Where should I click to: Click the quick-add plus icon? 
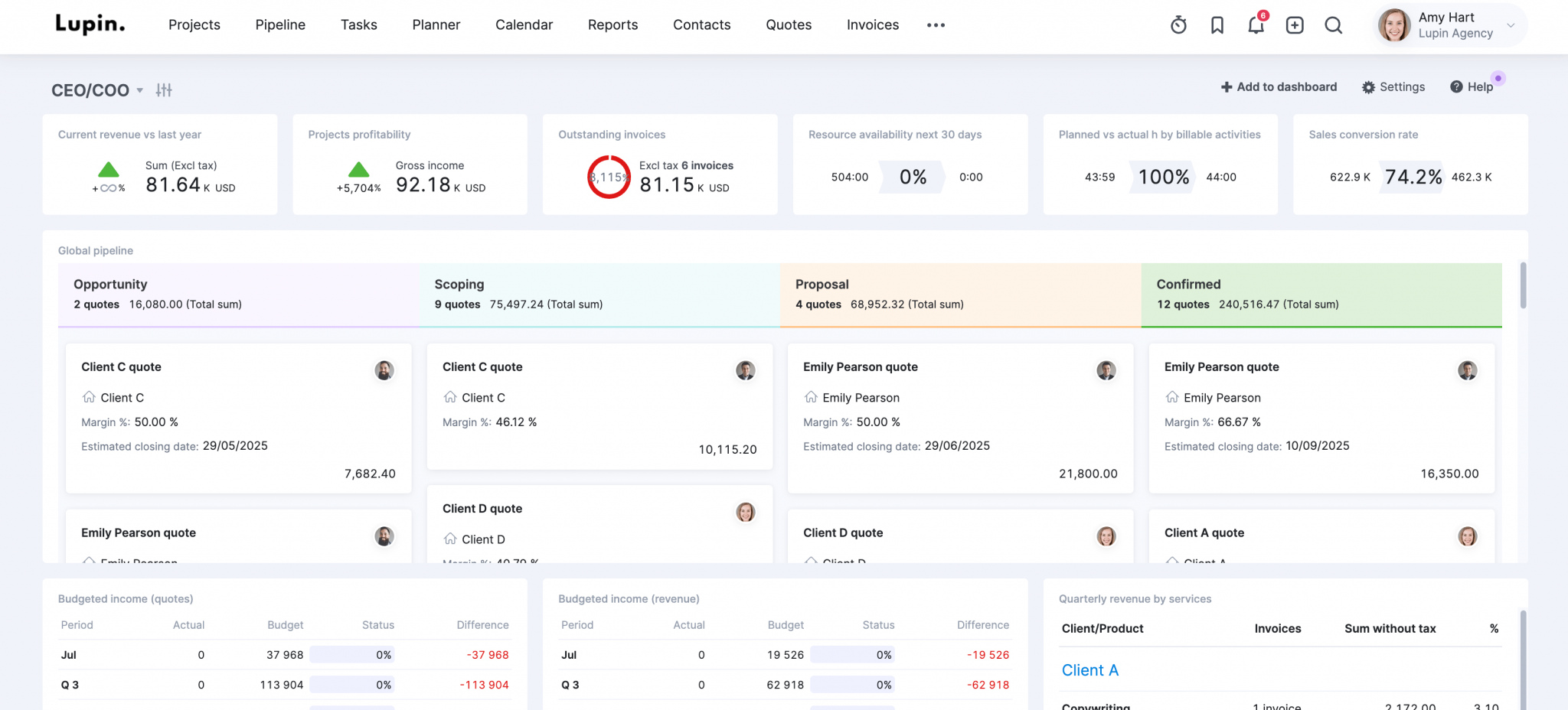(1295, 24)
